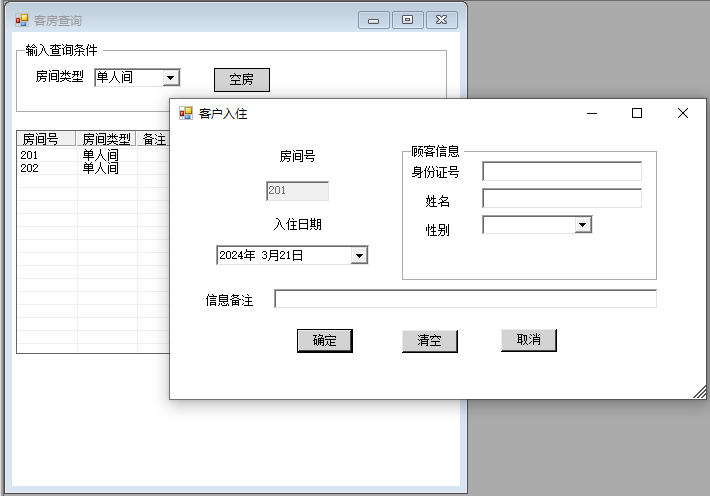Expand the 性别 combo box
Image resolution: width=710 pixels, height=496 pixels.
click(583, 225)
